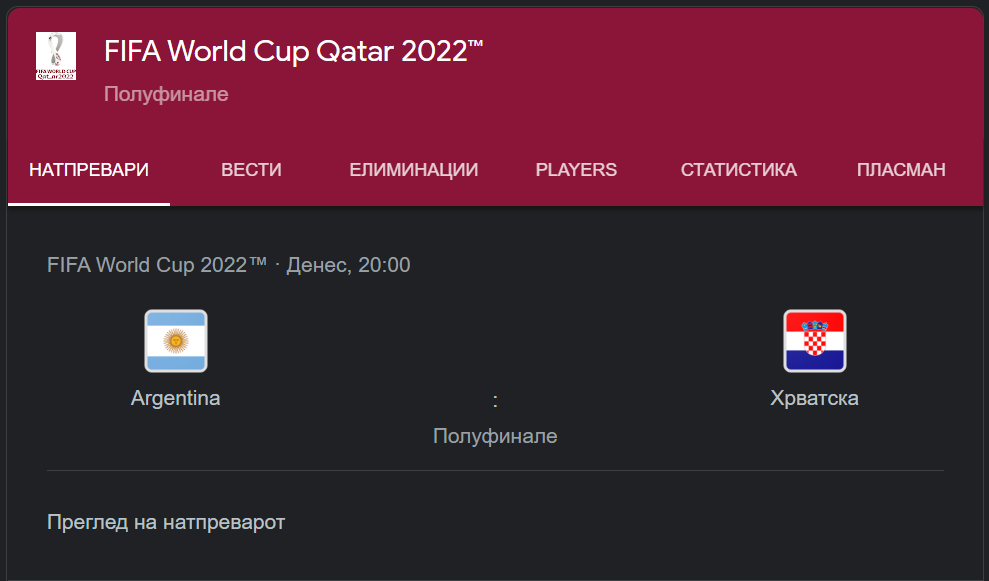Go to the PLAYERS tab

pyautogui.click(x=576, y=170)
